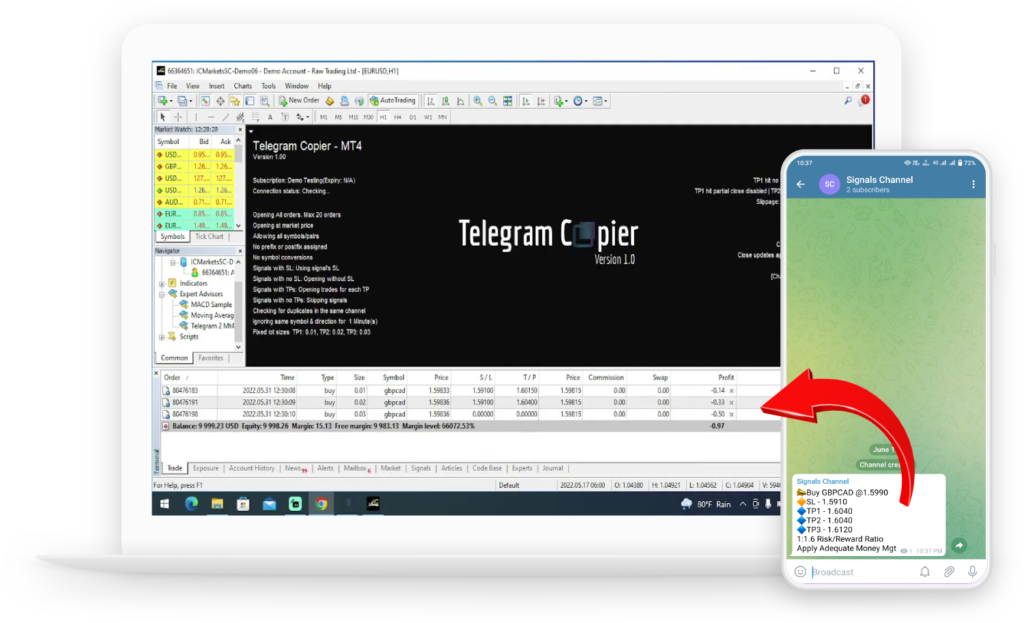Click the zoom in magnifier icon

coord(478,101)
